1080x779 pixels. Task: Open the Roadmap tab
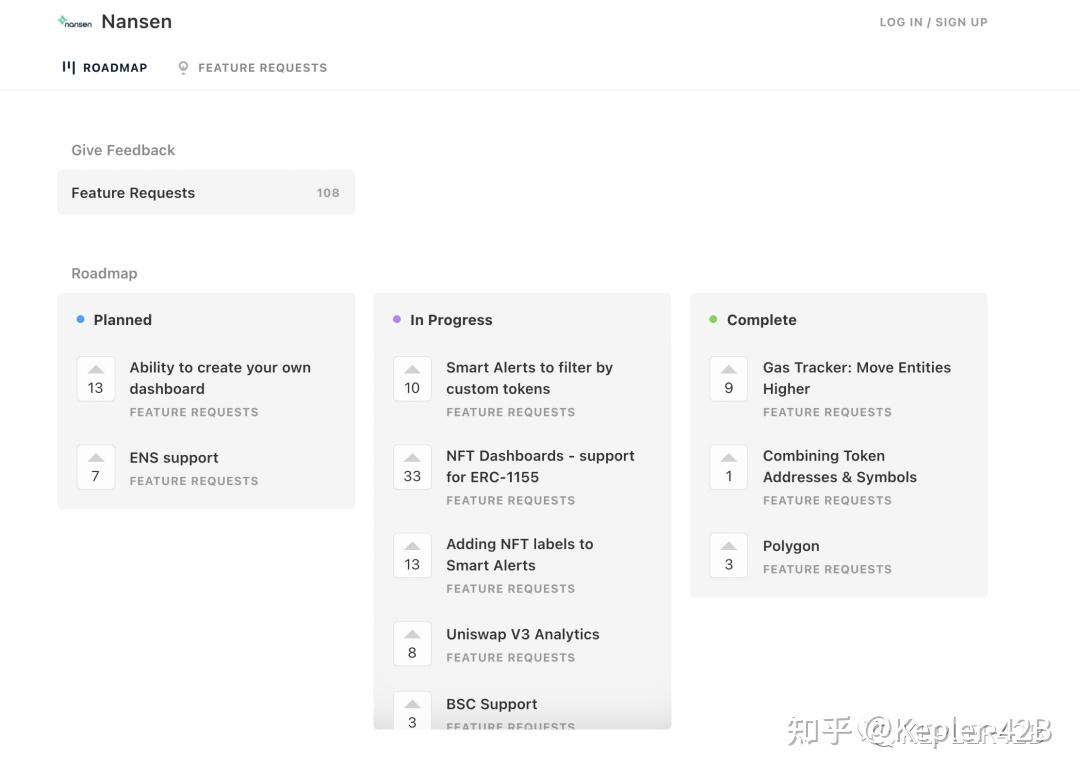(105, 67)
